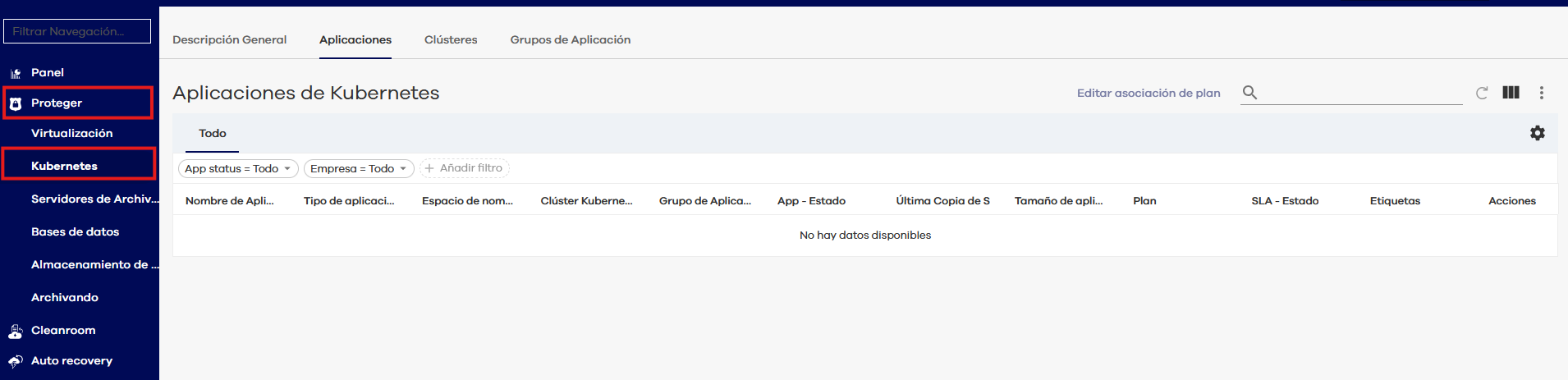Image resolution: width=1568 pixels, height=380 pixels.
Task: Focus the Filtrar Navegación input field
Action: (x=77, y=31)
